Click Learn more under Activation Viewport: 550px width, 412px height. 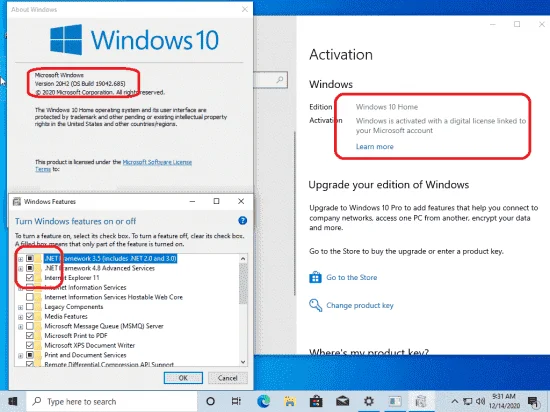[x=375, y=147]
